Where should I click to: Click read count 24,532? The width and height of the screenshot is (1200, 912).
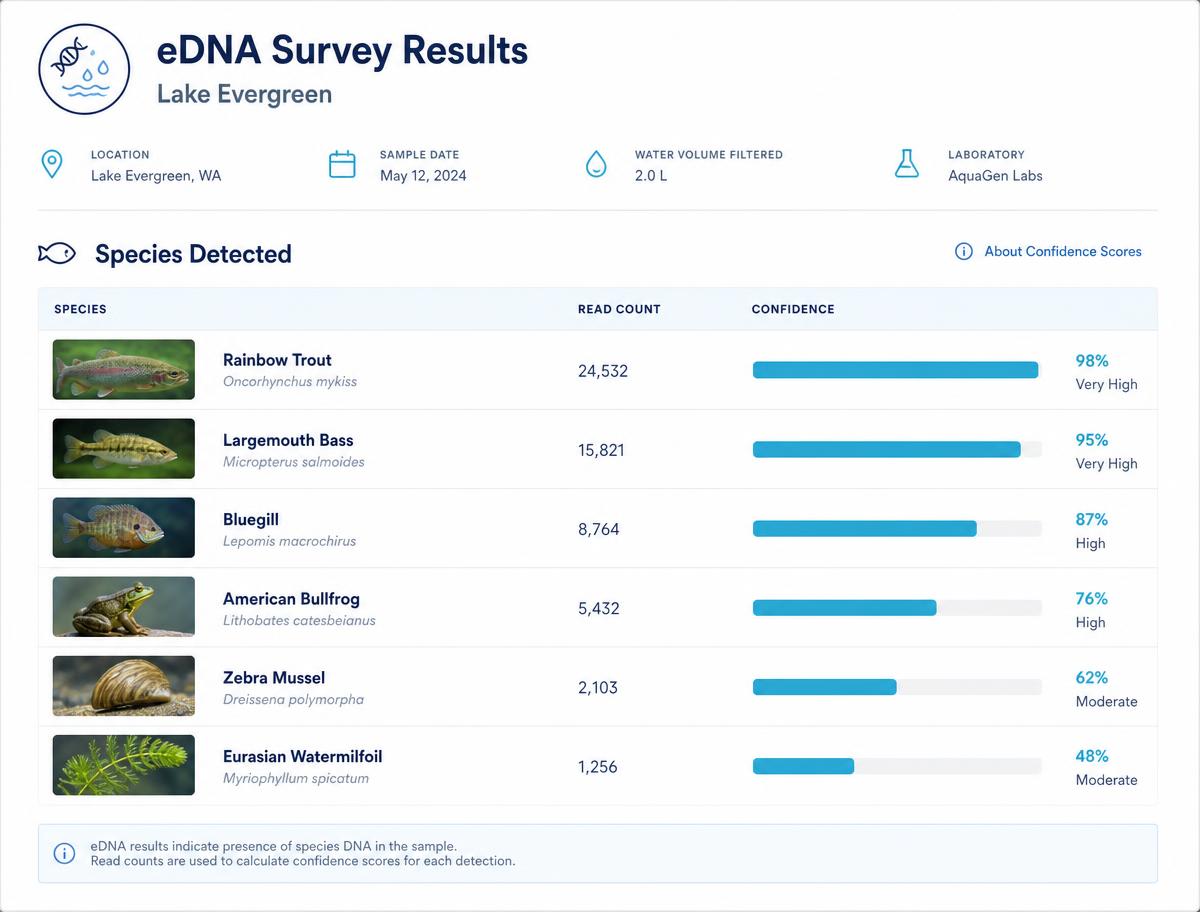pyautogui.click(x=603, y=371)
